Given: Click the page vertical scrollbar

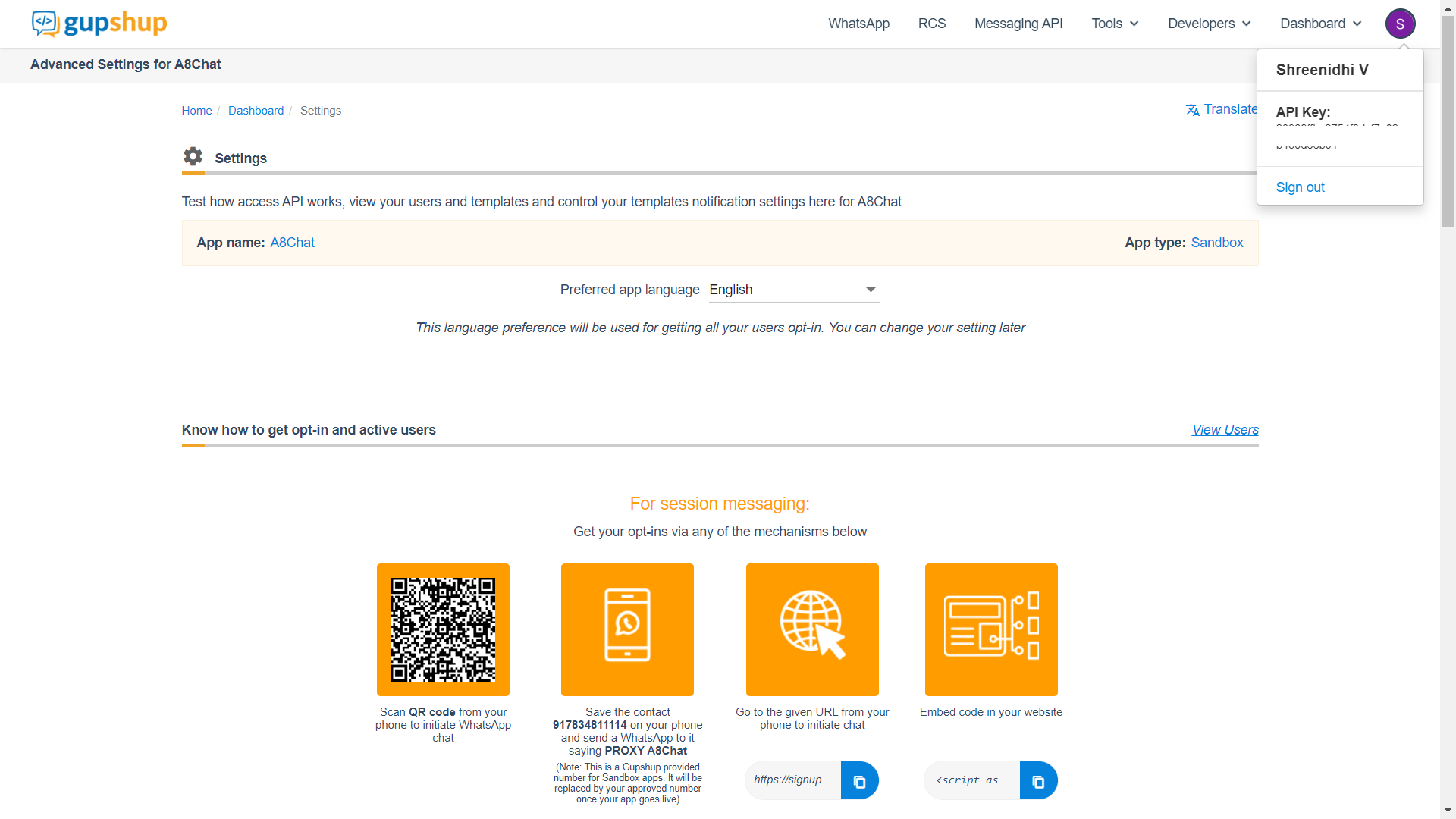Looking at the screenshot, I should (1448, 121).
